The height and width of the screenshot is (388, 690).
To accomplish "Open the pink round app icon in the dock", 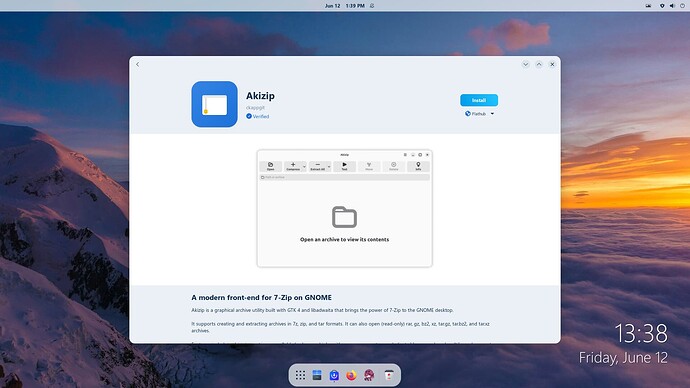I will coord(369,375).
